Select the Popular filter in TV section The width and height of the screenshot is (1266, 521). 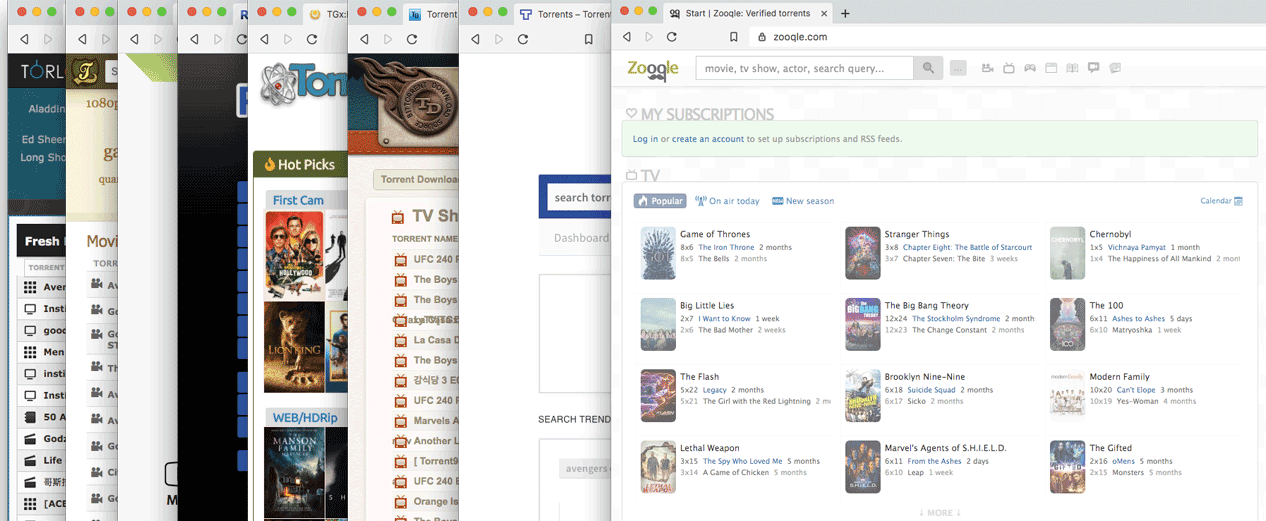point(660,201)
